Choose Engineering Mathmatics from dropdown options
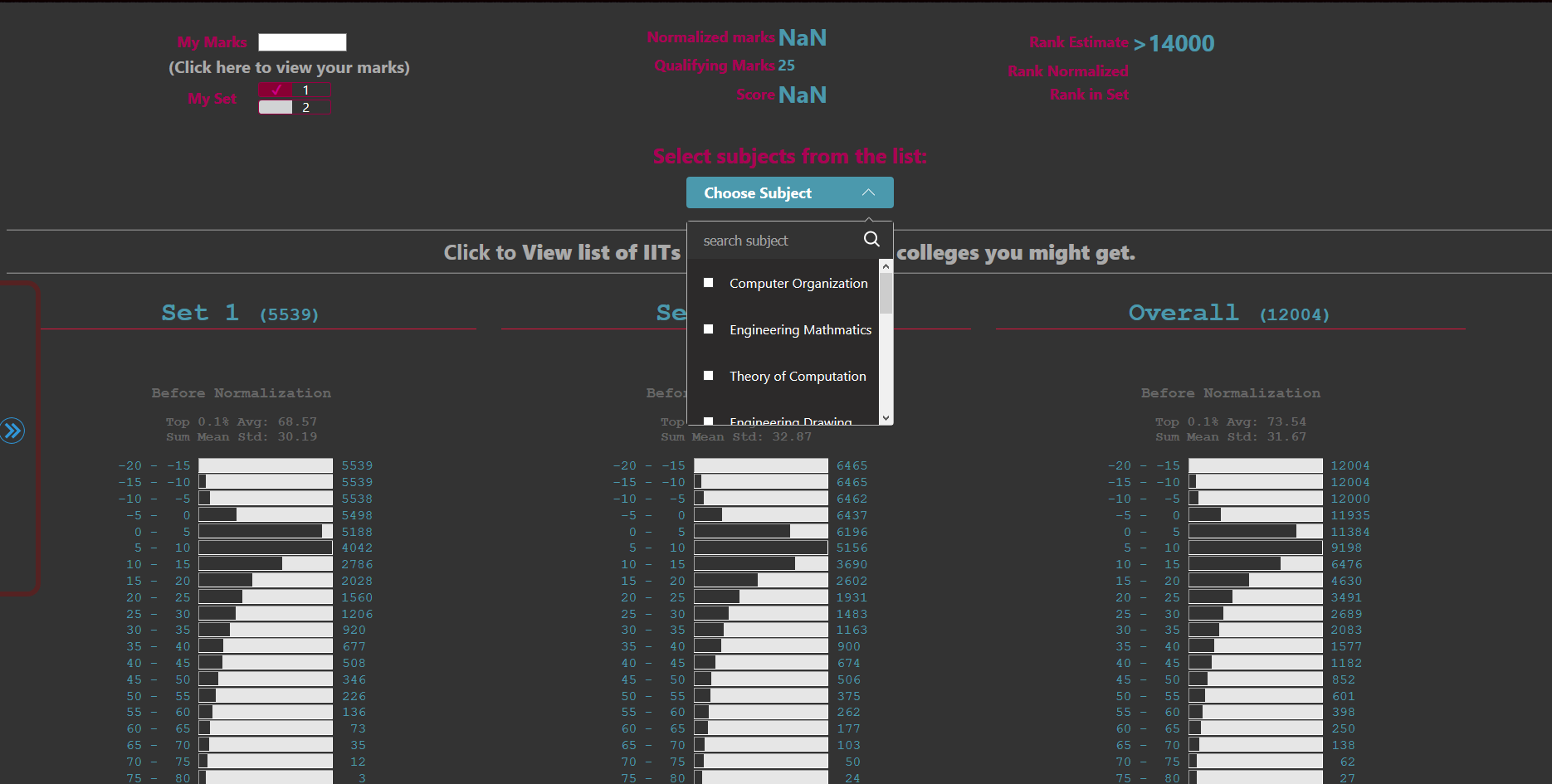1552x784 pixels. (x=799, y=329)
